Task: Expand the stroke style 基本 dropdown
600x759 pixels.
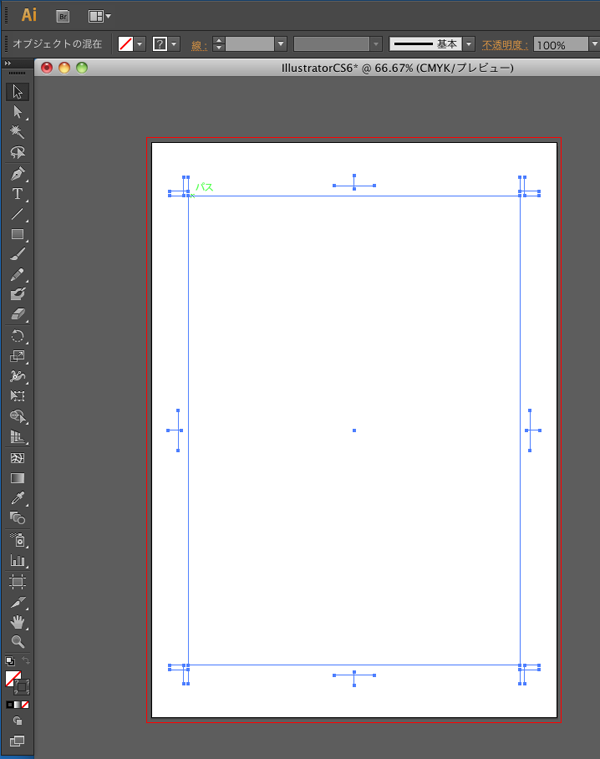Action: pos(468,44)
